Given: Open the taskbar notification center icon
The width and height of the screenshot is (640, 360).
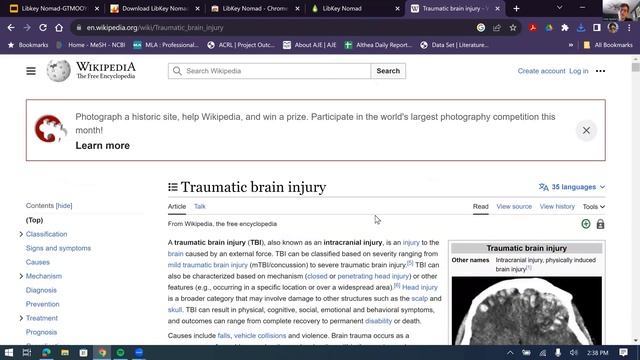Looking at the screenshot, I should click(x=624, y=353).
